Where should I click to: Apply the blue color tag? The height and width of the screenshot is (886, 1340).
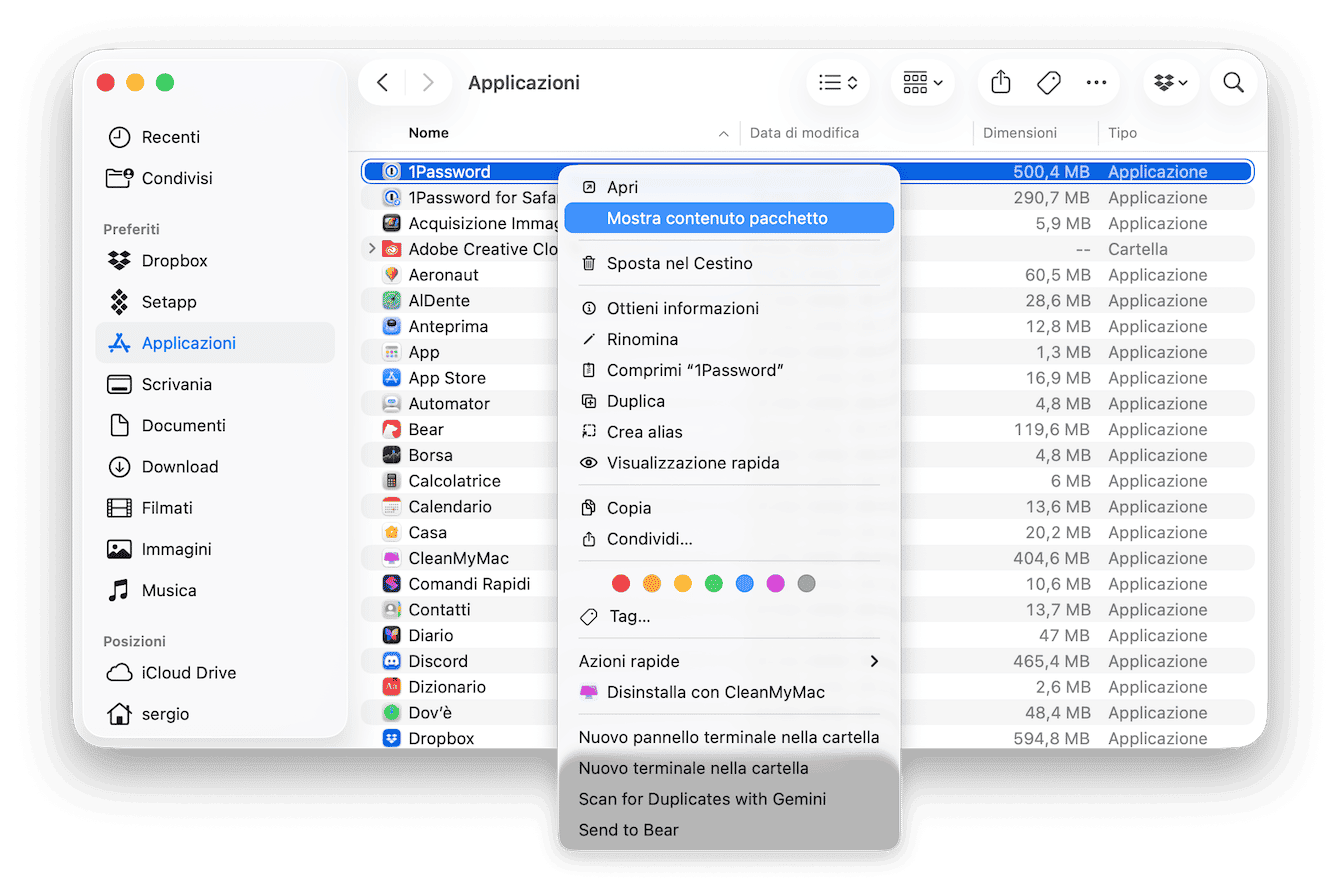(745, 583)
